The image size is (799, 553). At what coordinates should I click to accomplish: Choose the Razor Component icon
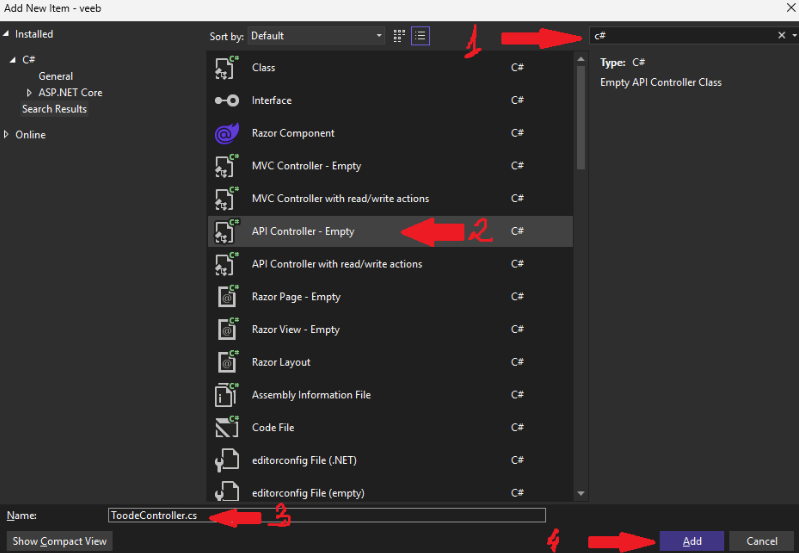point(226,133)
